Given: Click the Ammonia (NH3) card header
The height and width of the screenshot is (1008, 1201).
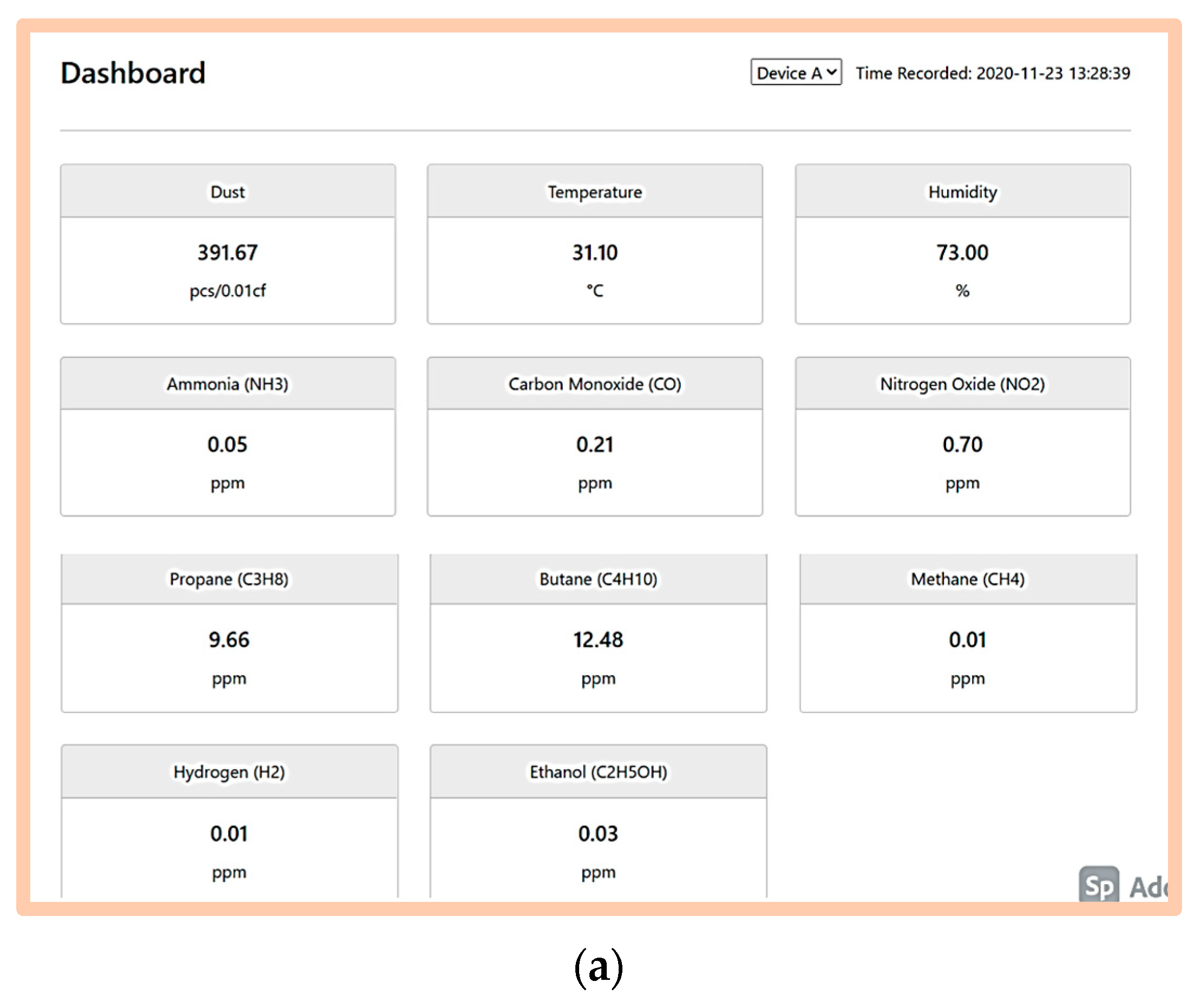Looking at the screenshot, I should [x=228, y=384].
